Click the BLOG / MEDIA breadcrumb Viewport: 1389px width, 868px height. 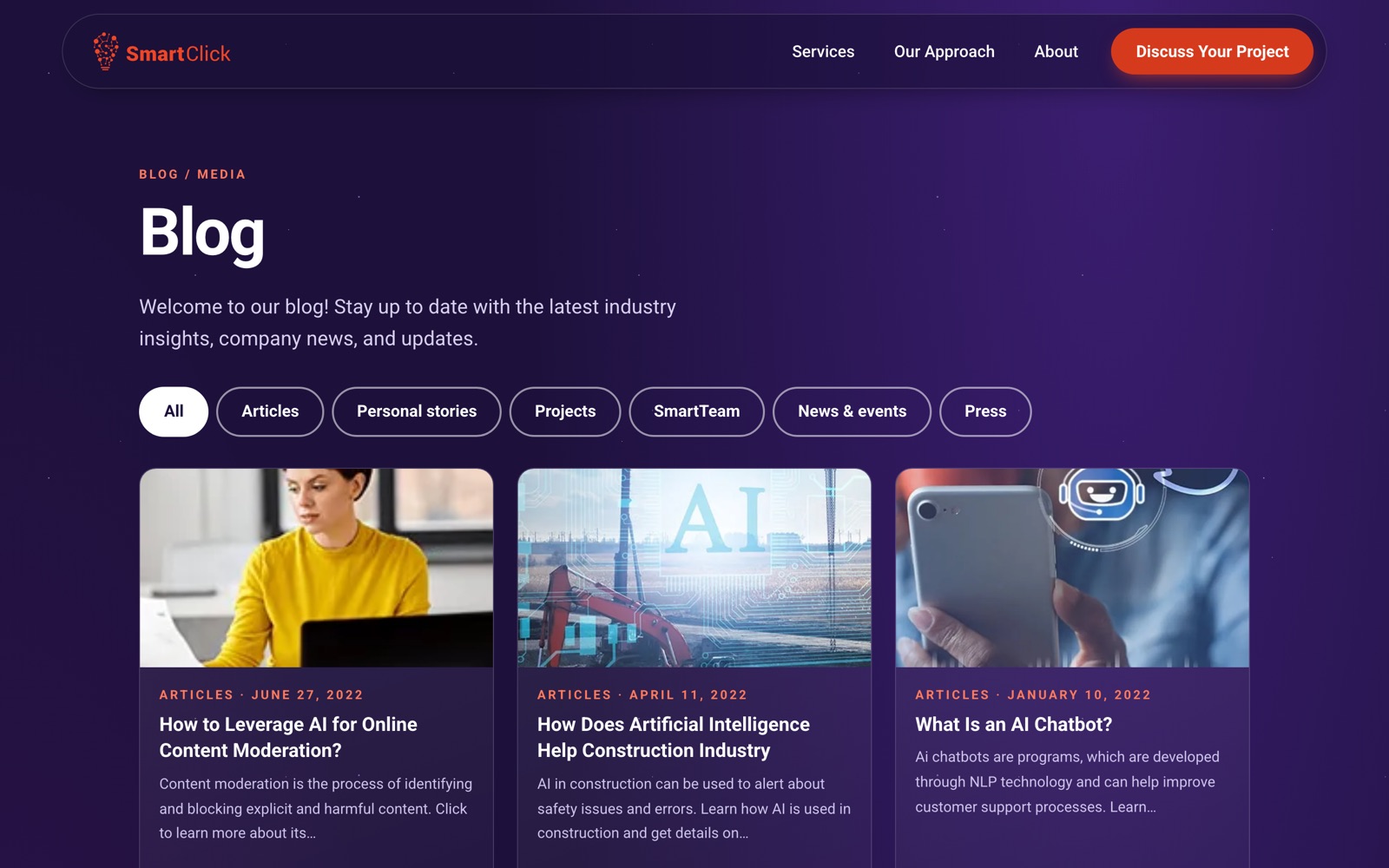tap(192, 174)
